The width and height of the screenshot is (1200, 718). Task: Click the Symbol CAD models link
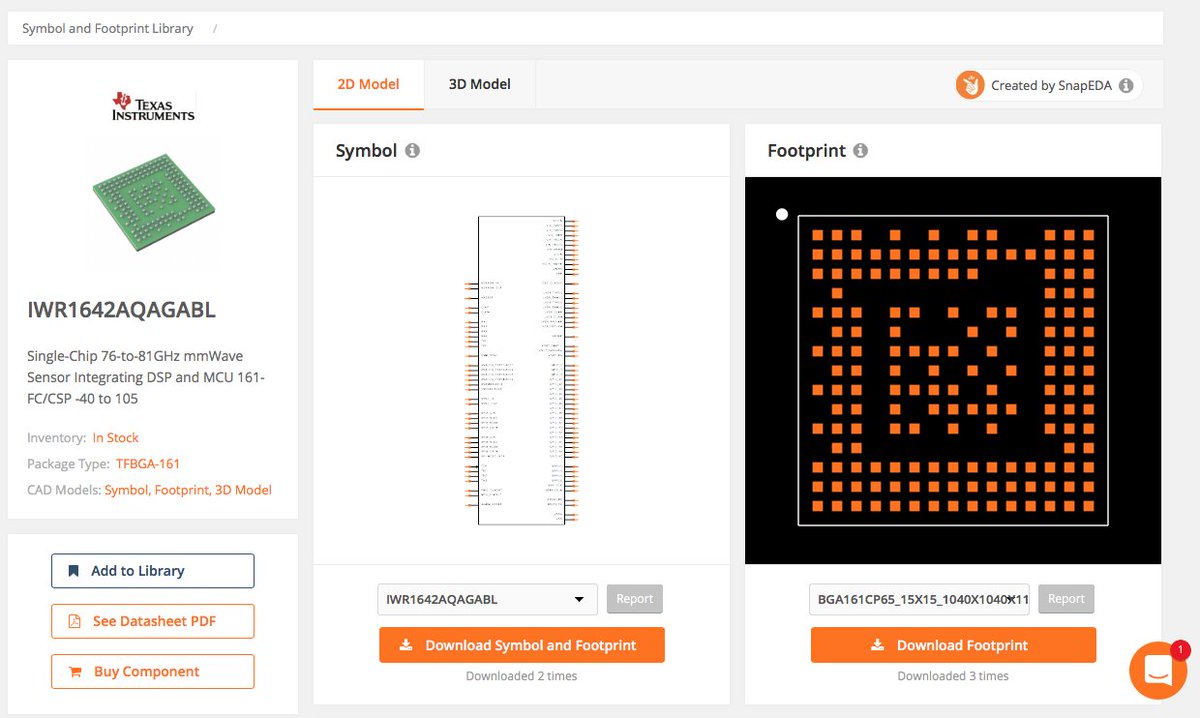tap(125, 490)
